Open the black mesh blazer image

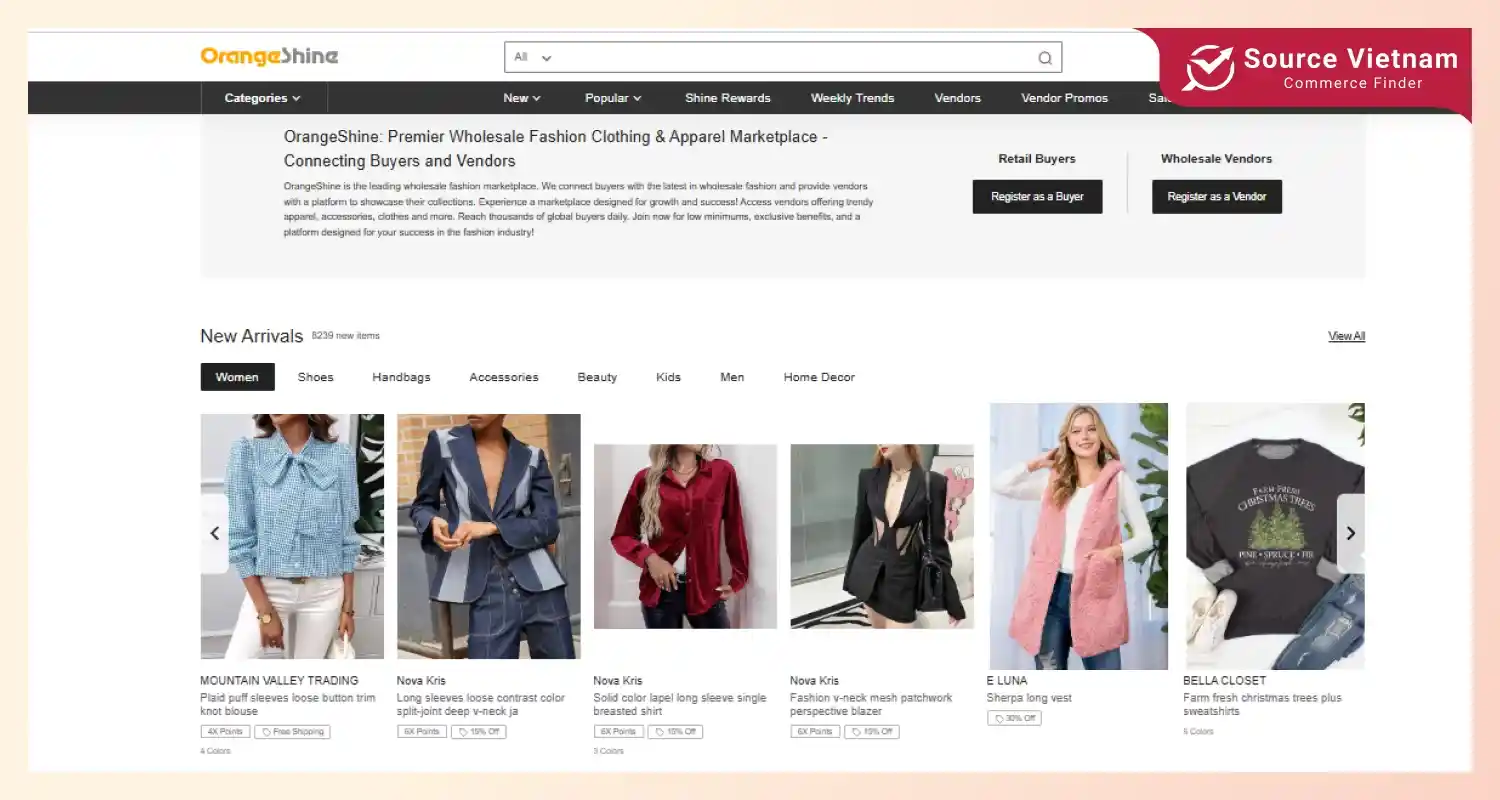[882, 536]
